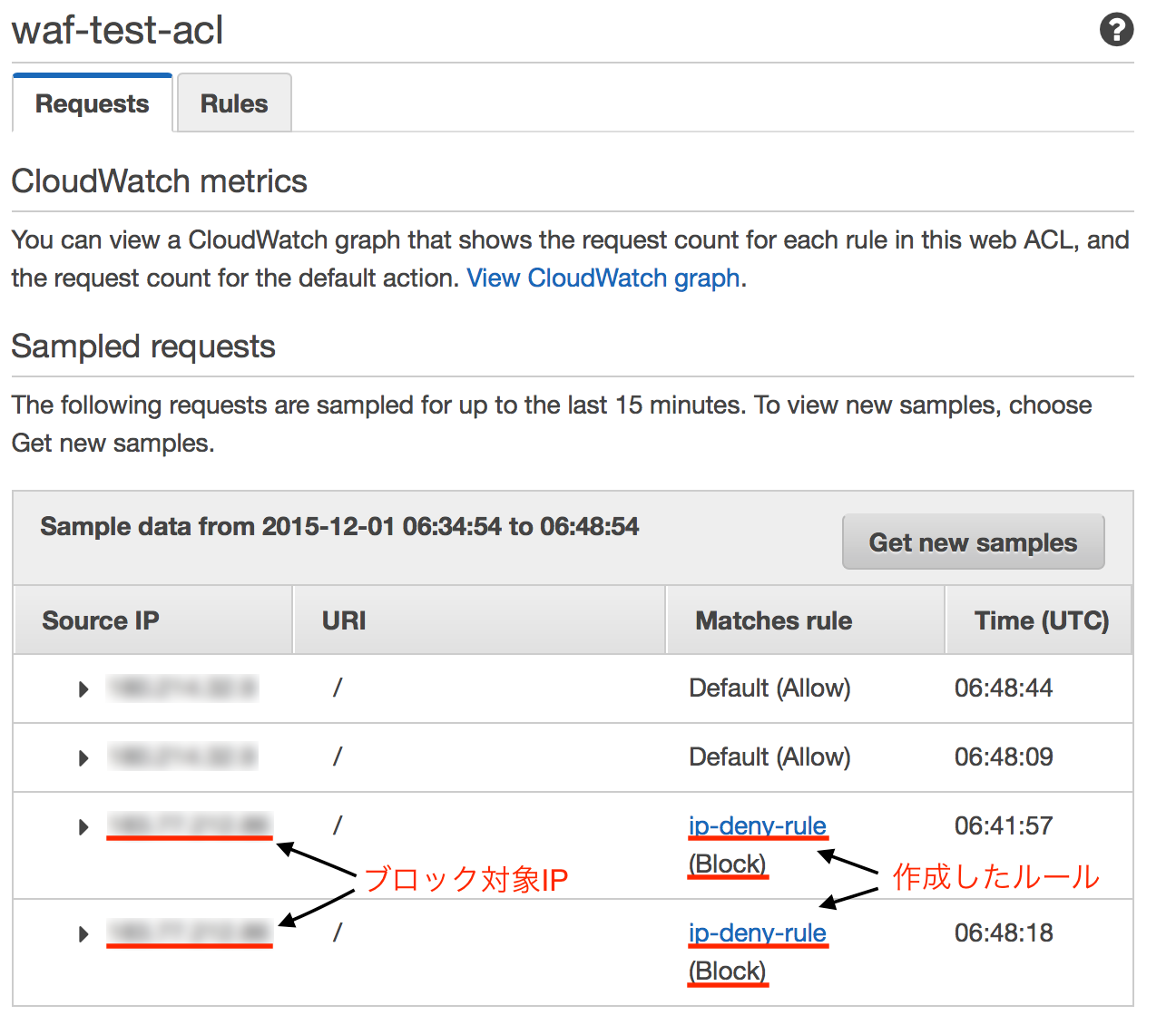1176x1025 pixels.
Task: Select the Requests tab
Action: point(91,102)
